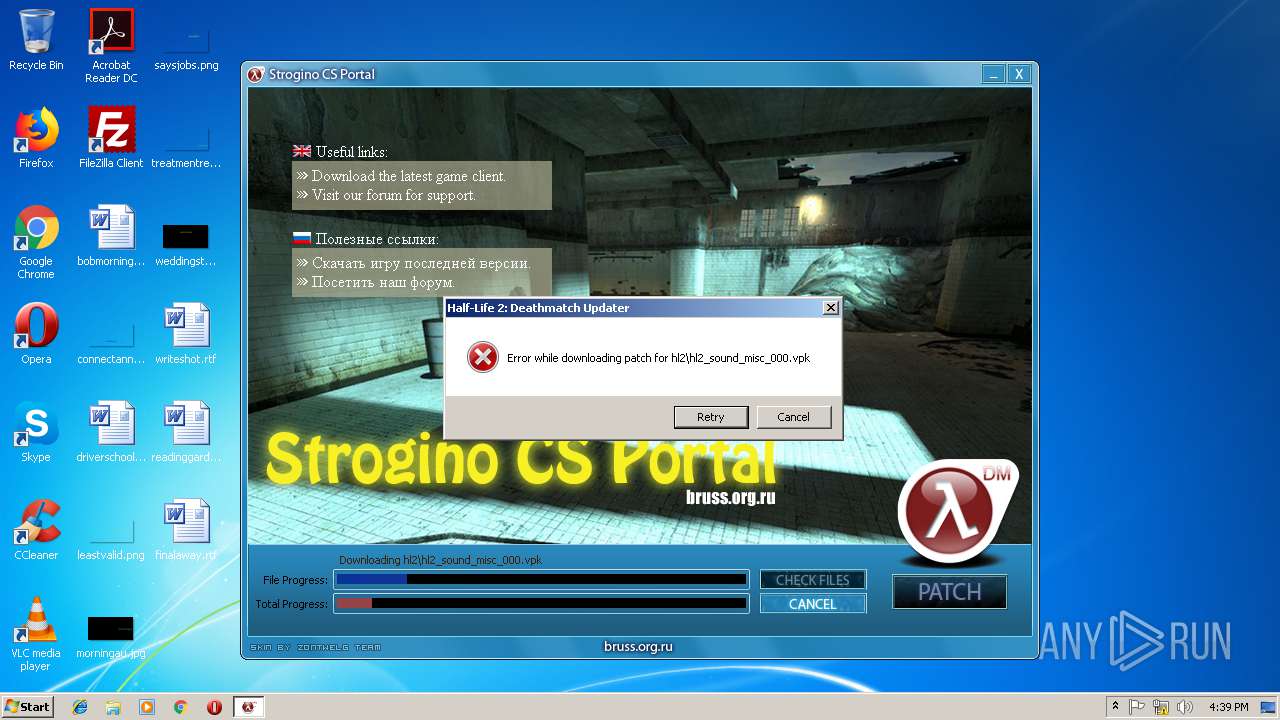
Task: Click the Chrome icon in the taskbar
Action: click(x=181, y=707)
